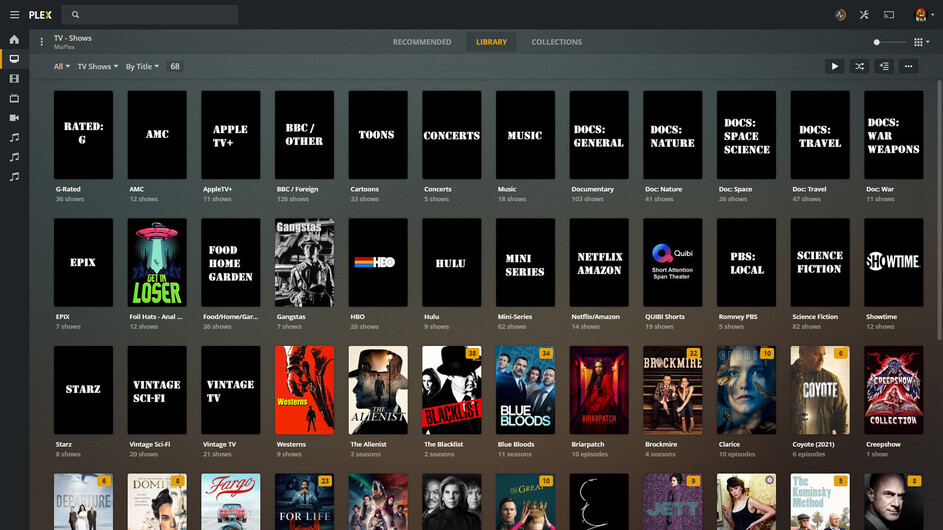Open the Apple TV+ collection poster
943x530 pixels.
pyautogui.click(x=230, y=135)
